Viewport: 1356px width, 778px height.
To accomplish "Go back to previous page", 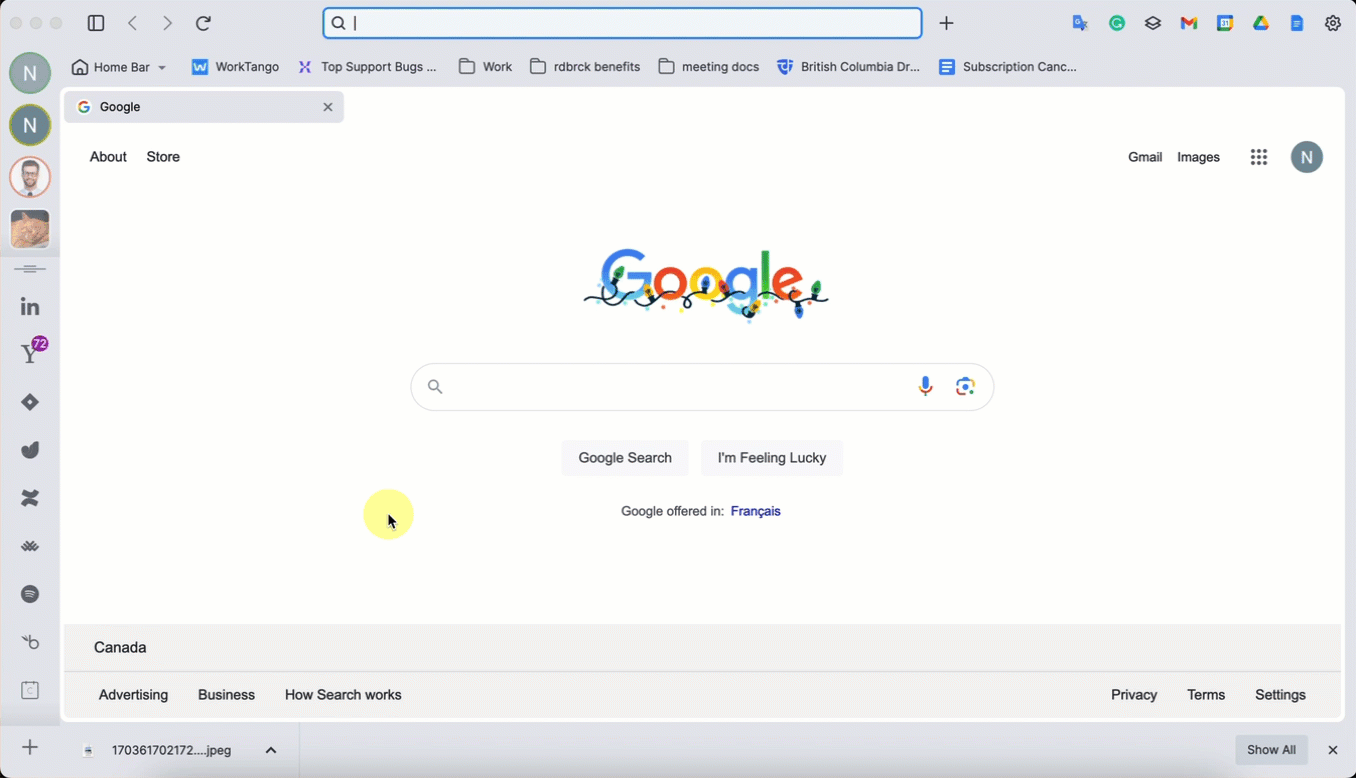I will pos(133,23).
